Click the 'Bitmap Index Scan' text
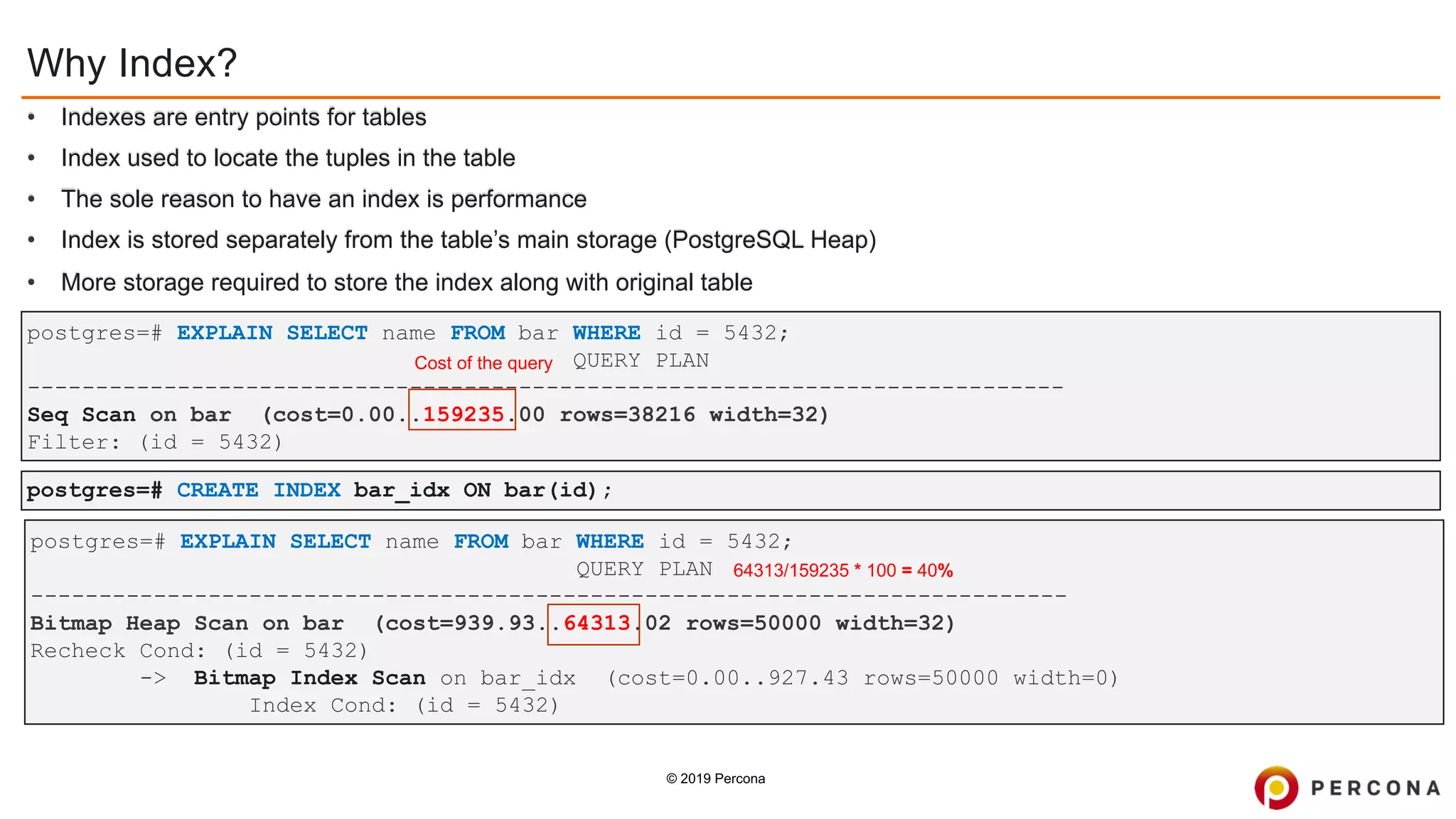The width and height of the screenshot is (1456, 819). [309, 678]
